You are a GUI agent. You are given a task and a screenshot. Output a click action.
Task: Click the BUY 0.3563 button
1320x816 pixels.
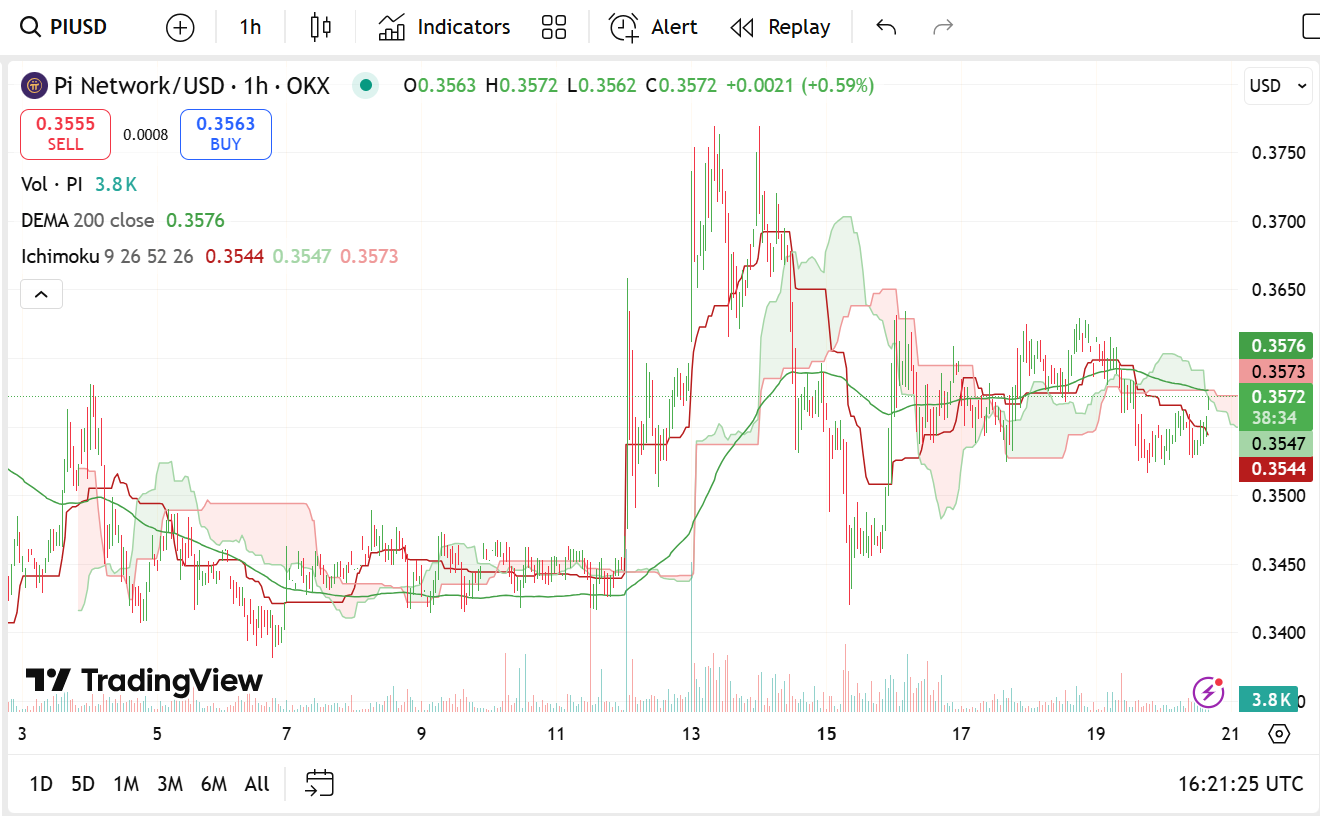[226, 134]
